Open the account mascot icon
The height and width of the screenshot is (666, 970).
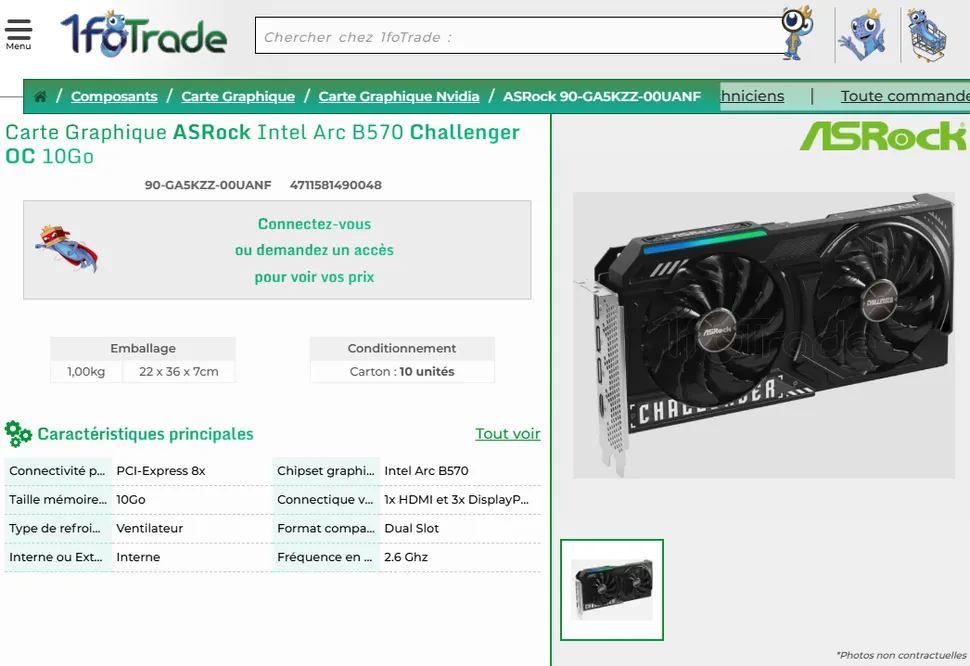864,35
